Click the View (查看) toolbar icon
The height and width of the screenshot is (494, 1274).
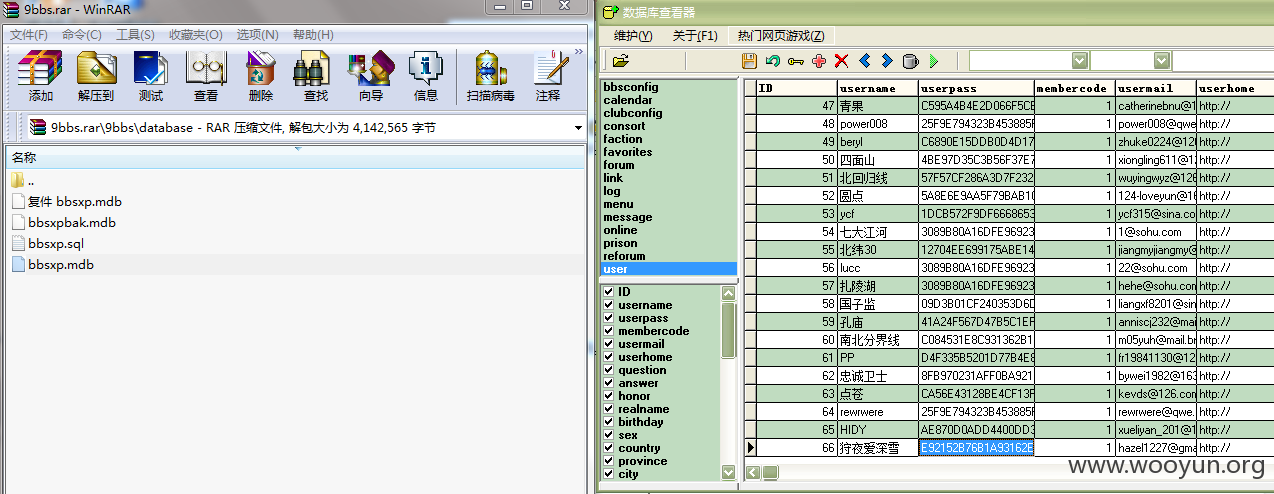(206, 68)
